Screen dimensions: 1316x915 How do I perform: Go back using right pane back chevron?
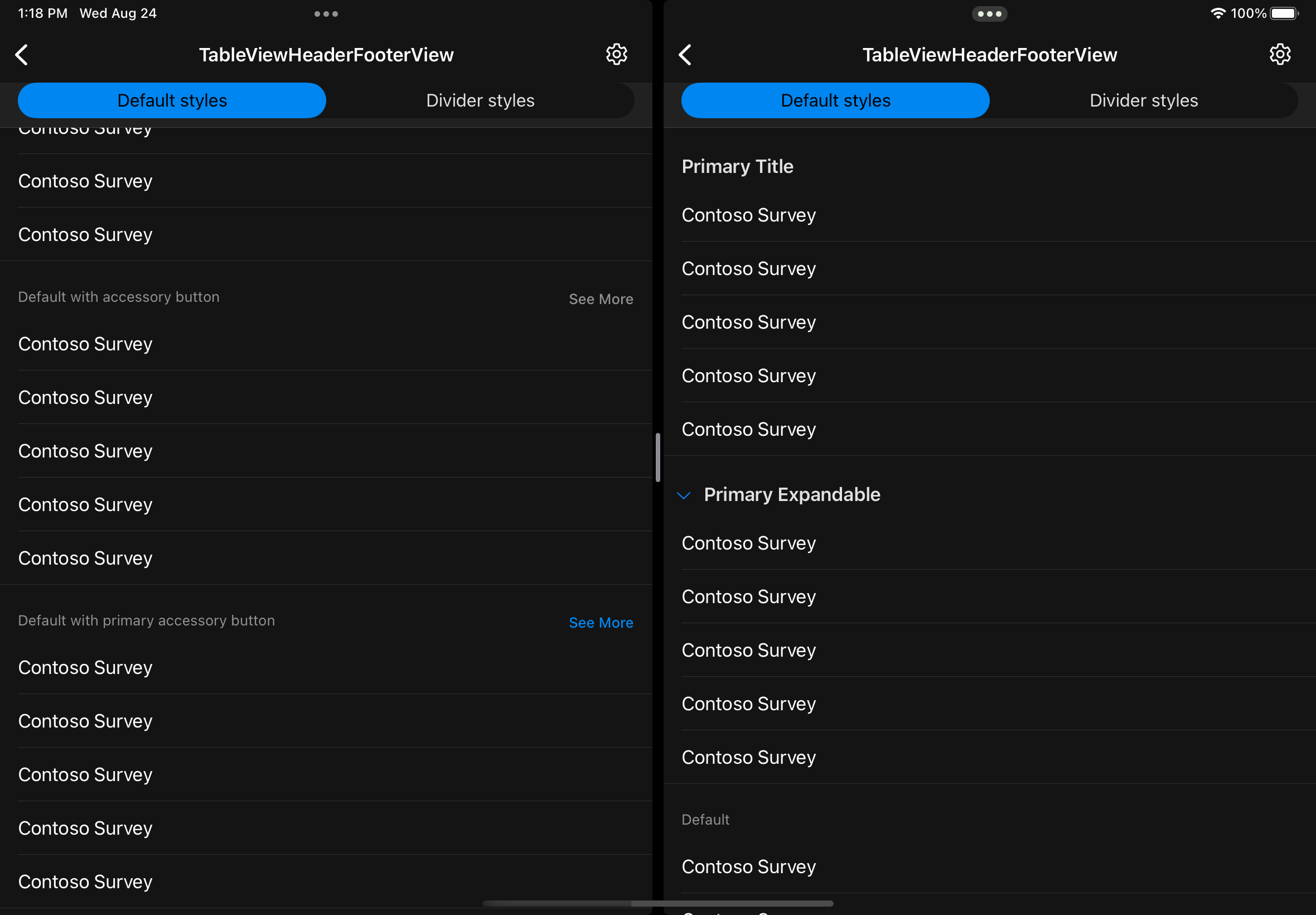point(685,55)
